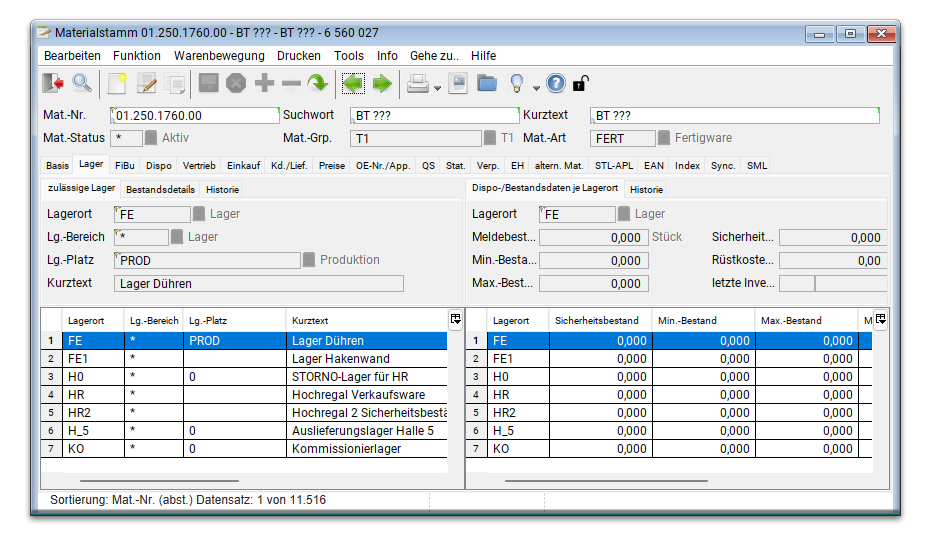Switch to the FiBu tab
This screenshot has width=931, height=552.
[125, 166]
